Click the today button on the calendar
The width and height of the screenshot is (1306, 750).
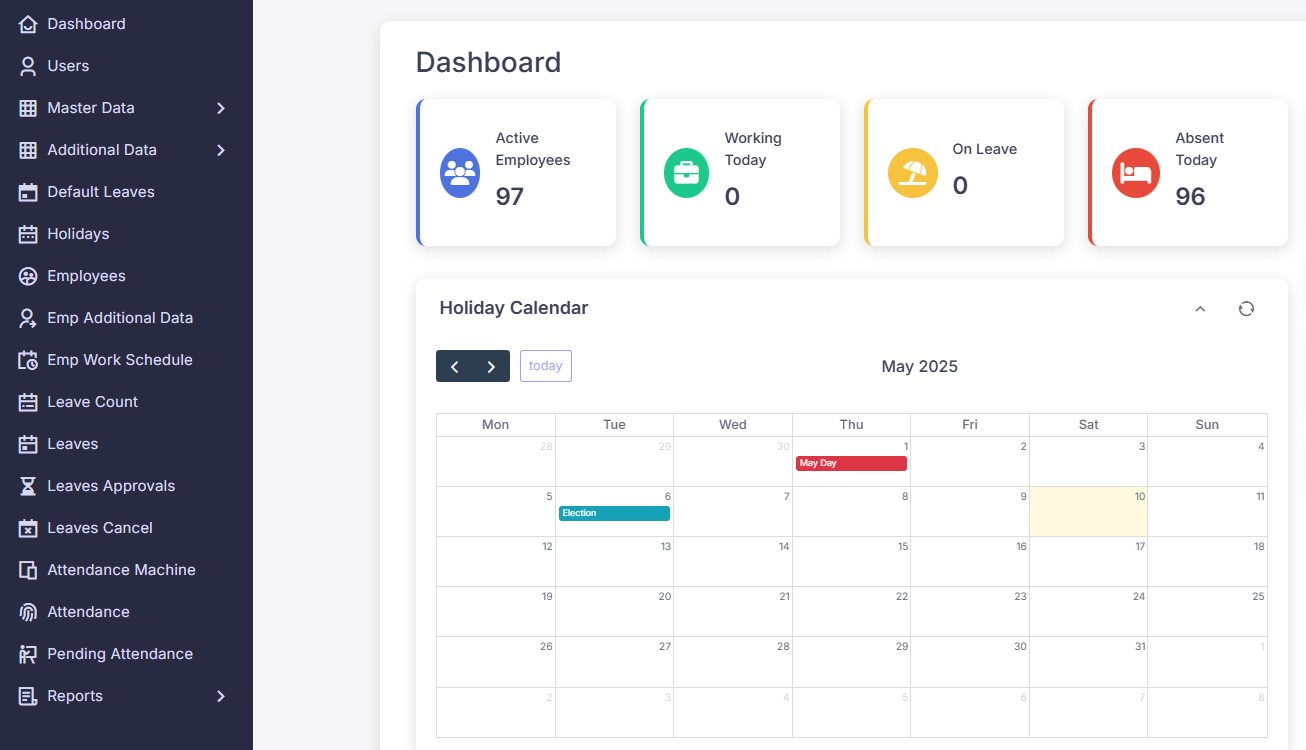tap(545, 366)
